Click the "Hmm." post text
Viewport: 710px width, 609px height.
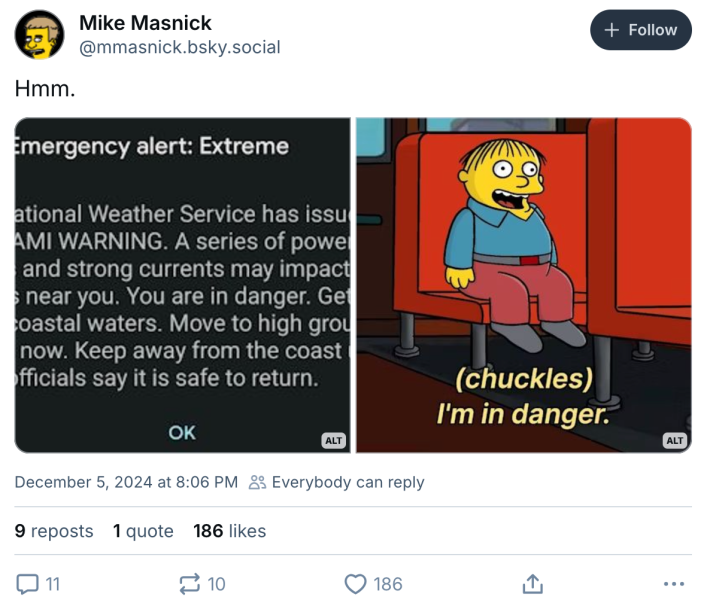coord(45,89)
